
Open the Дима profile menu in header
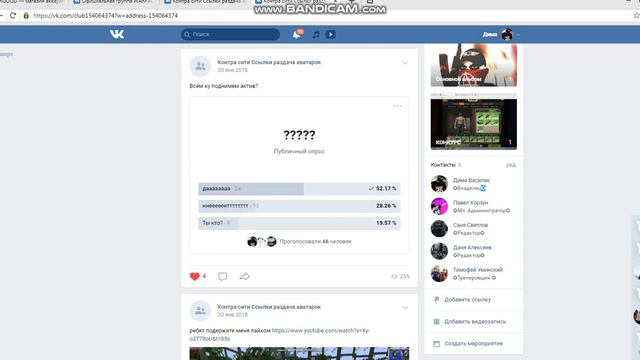click(x=501, y=35)
